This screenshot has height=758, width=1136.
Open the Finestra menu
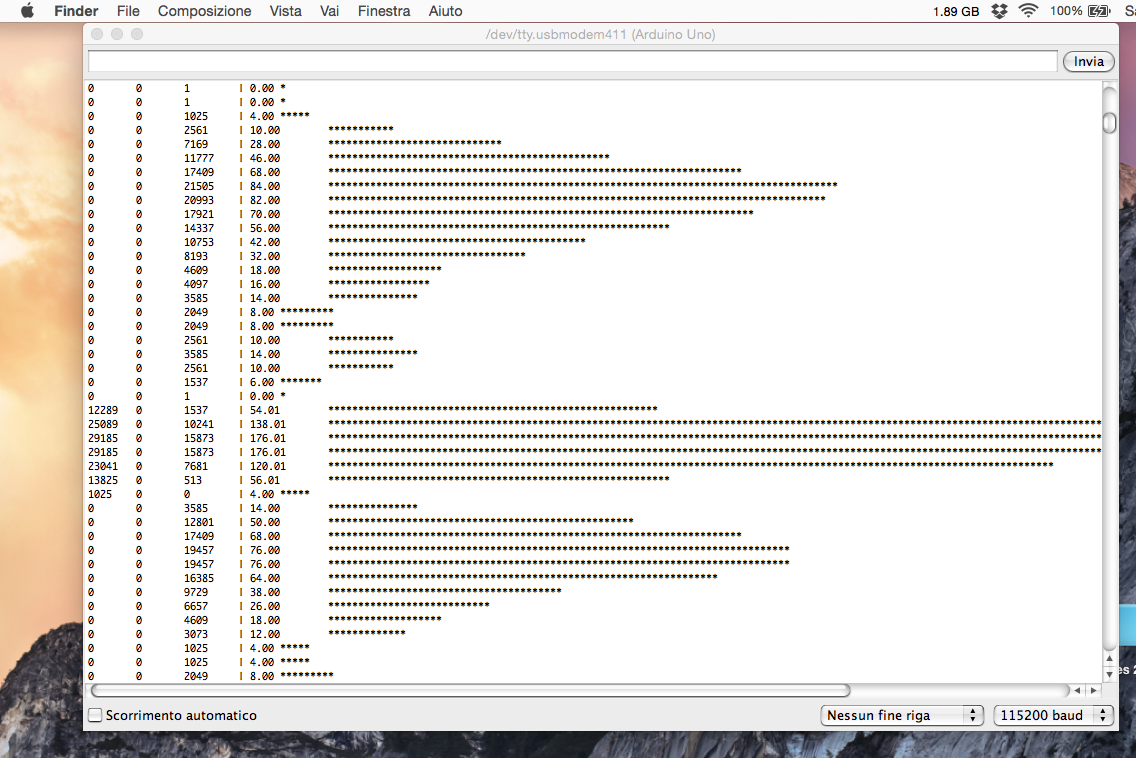point(383,11)
